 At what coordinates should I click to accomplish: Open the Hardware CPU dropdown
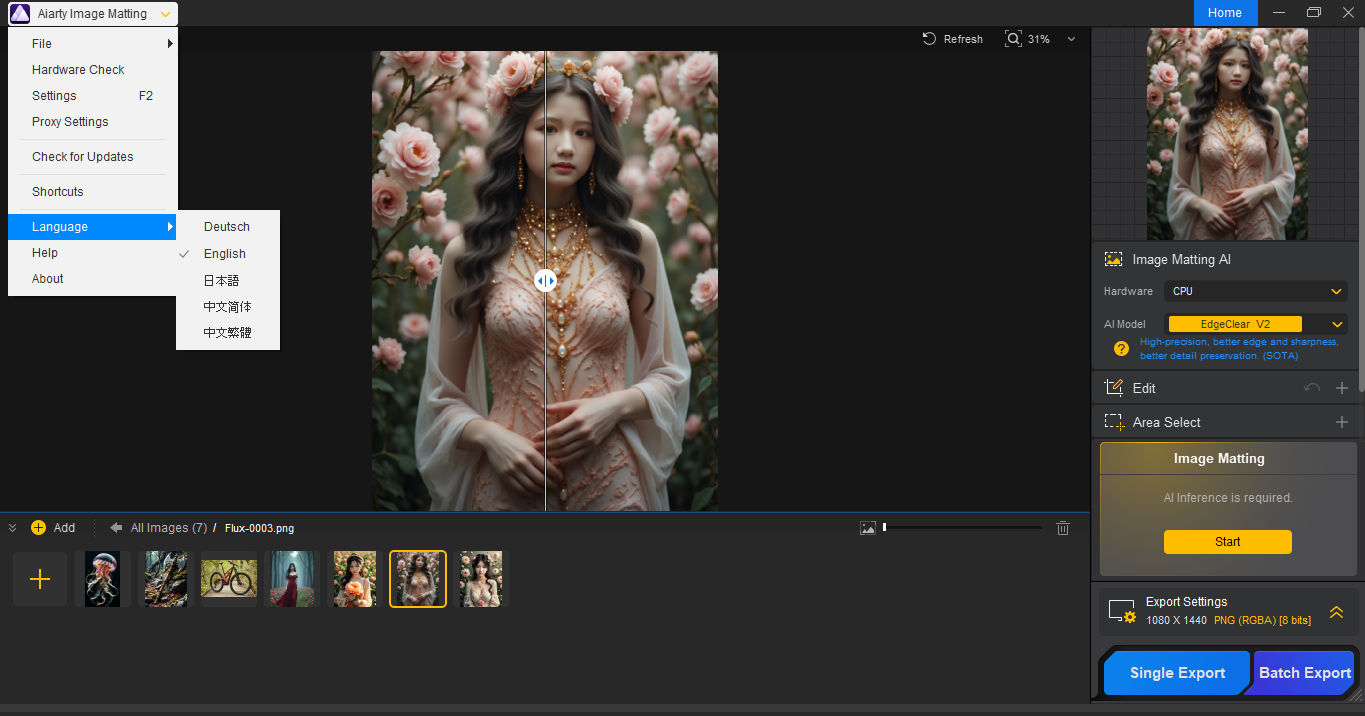tap(1256, 291)
